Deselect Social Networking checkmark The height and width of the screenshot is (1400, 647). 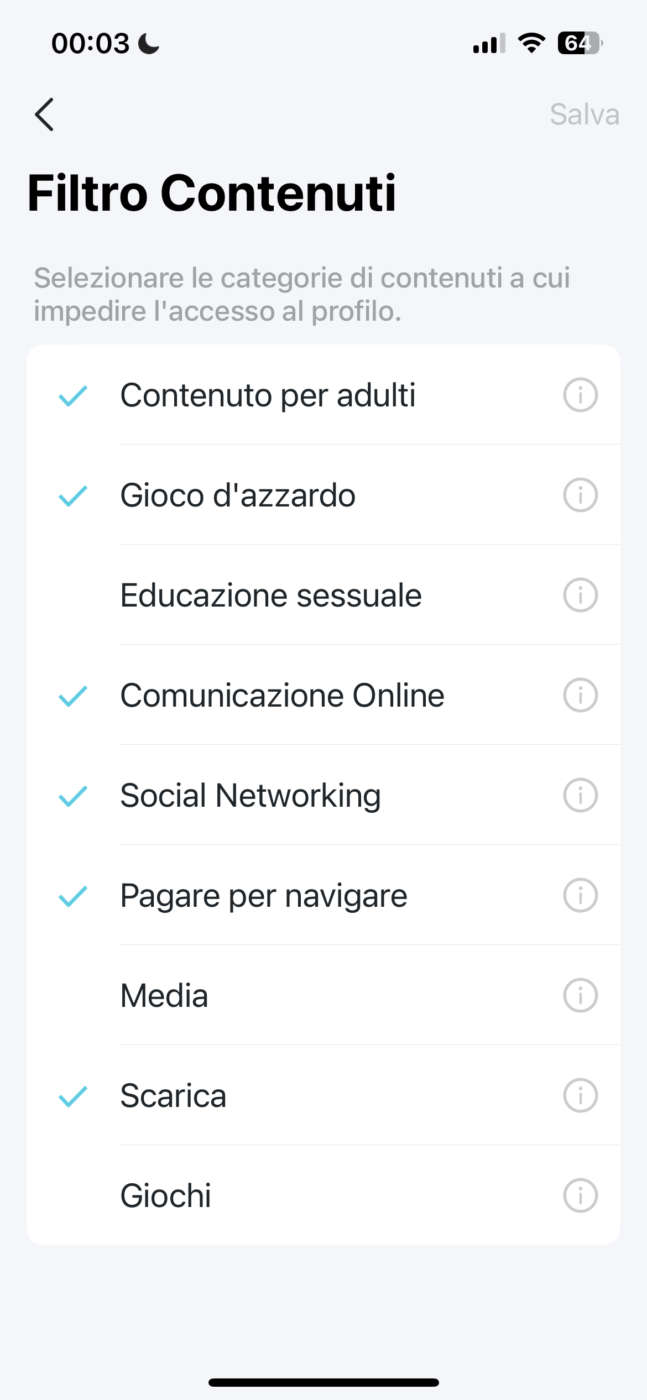[73, 796]
